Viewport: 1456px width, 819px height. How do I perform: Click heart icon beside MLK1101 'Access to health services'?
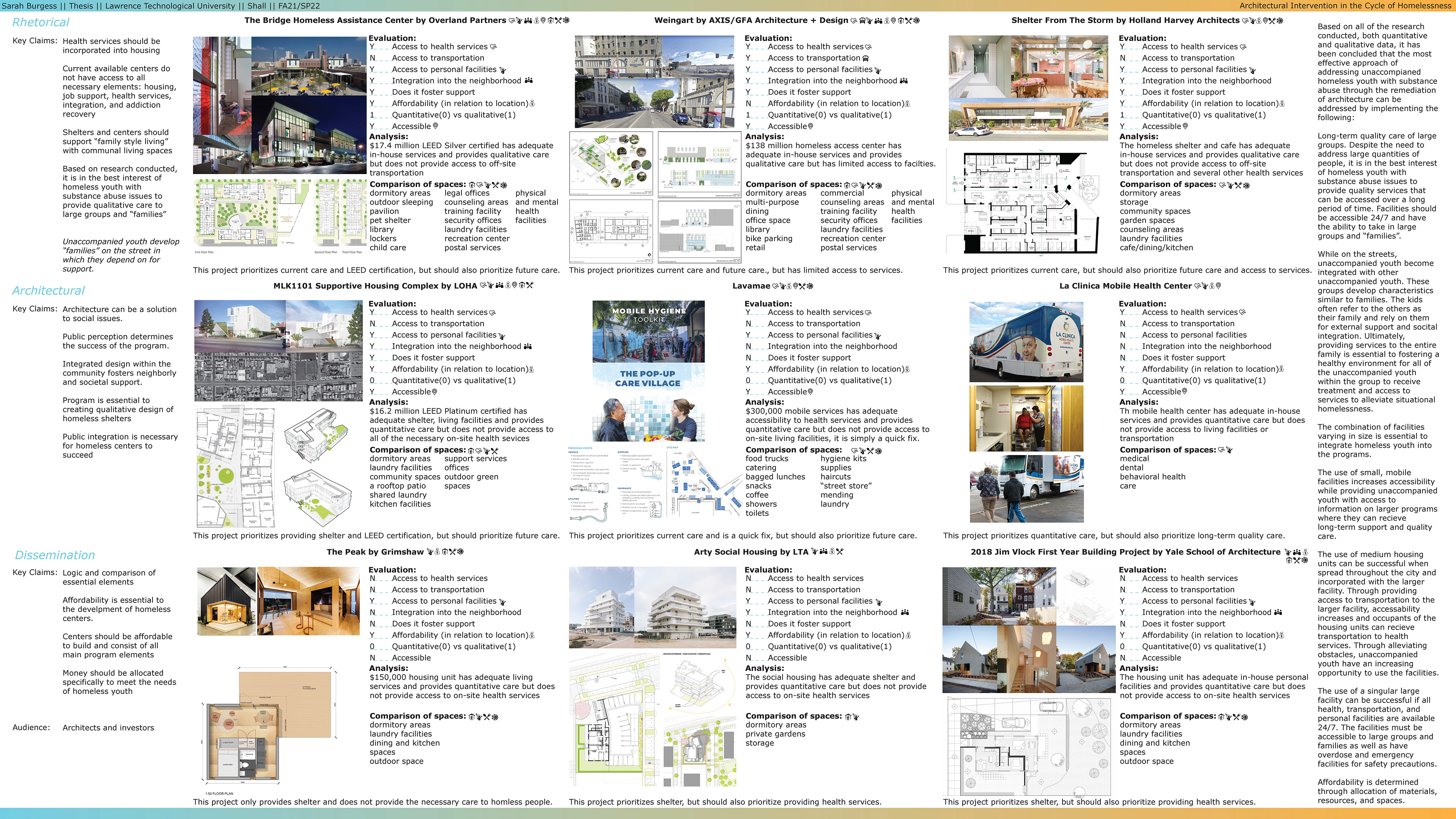(x=492, y=312)
